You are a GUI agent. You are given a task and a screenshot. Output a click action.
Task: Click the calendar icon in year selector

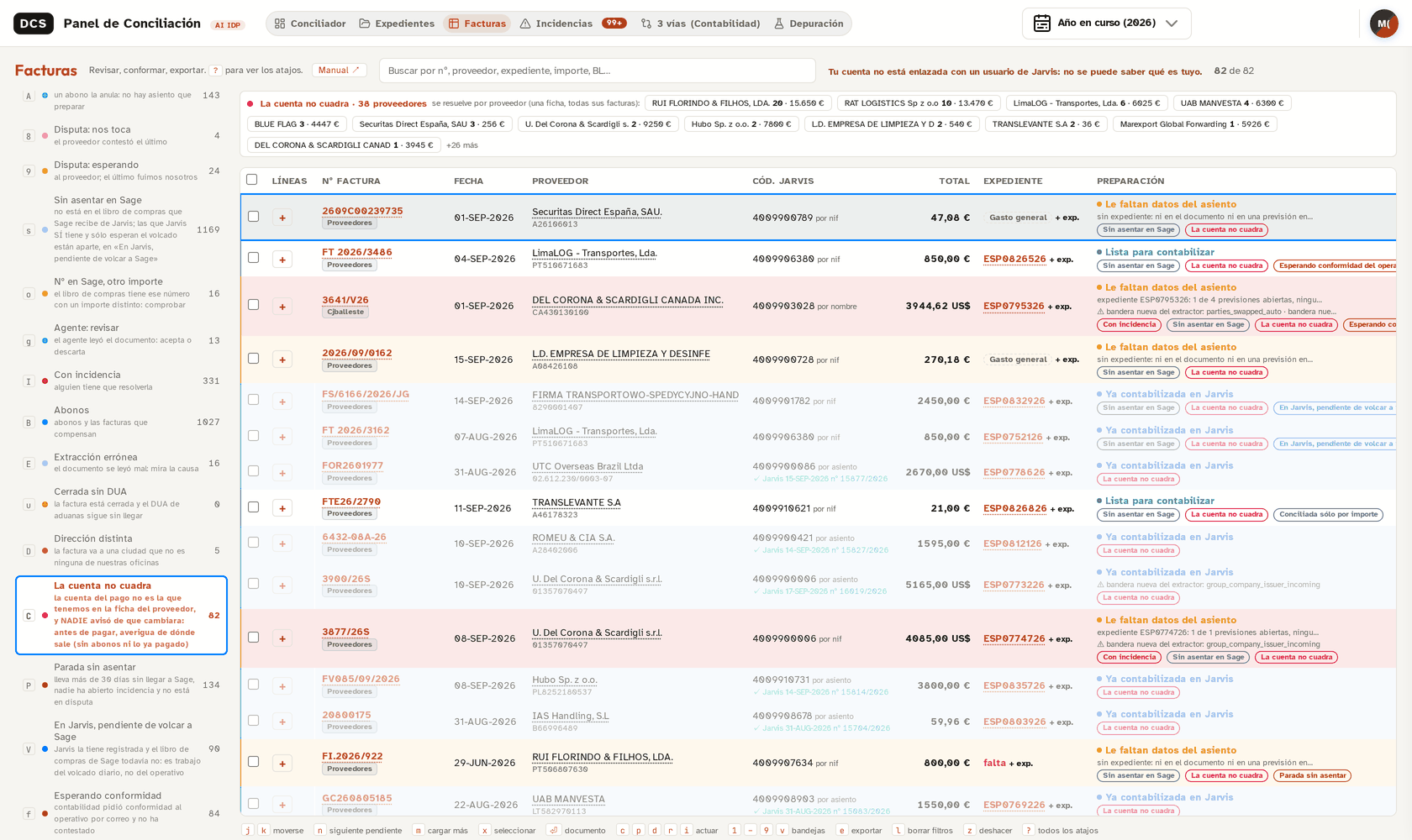(x=1042, y=24)
